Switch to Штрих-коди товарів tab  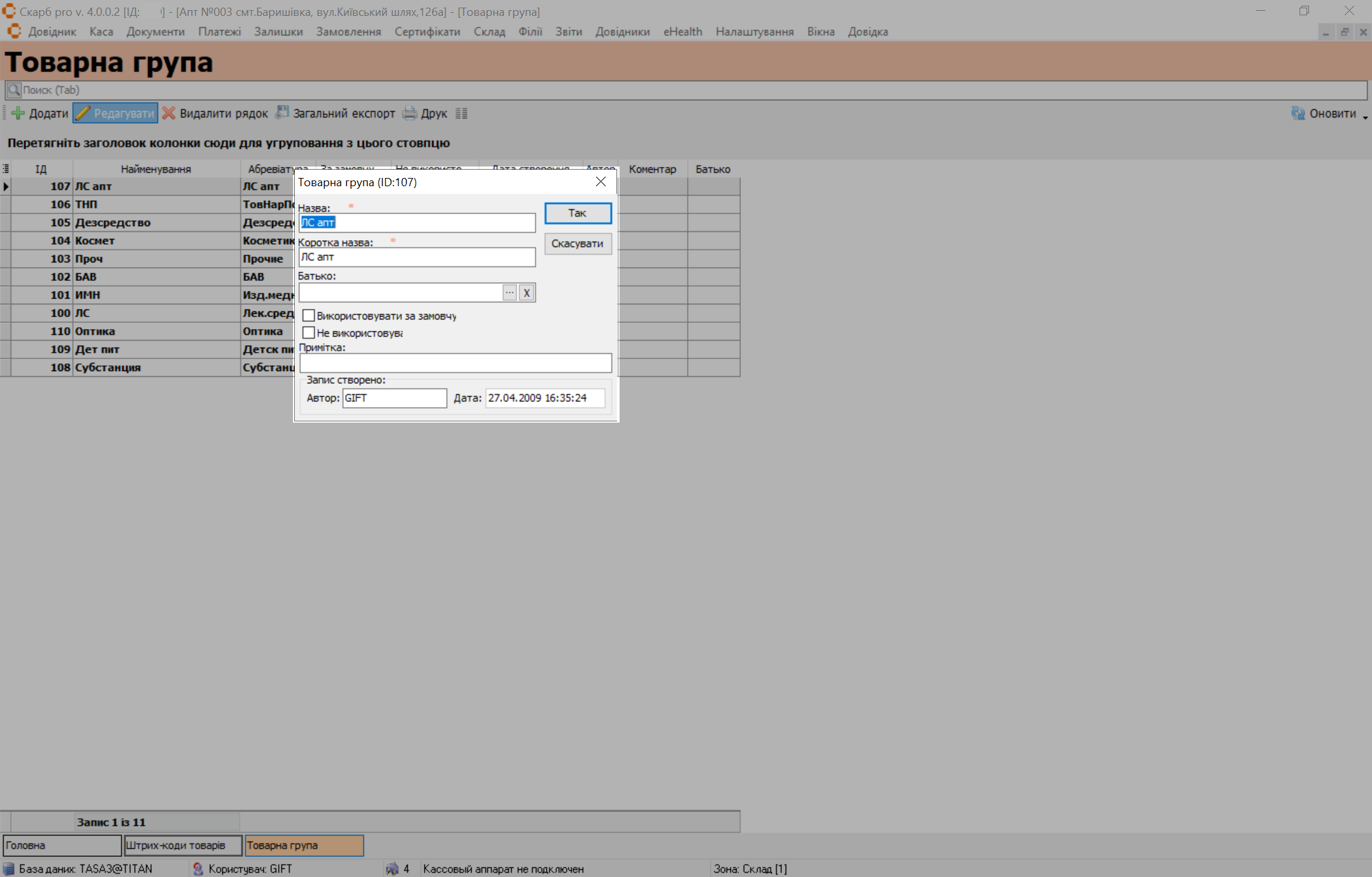point(183,845)
